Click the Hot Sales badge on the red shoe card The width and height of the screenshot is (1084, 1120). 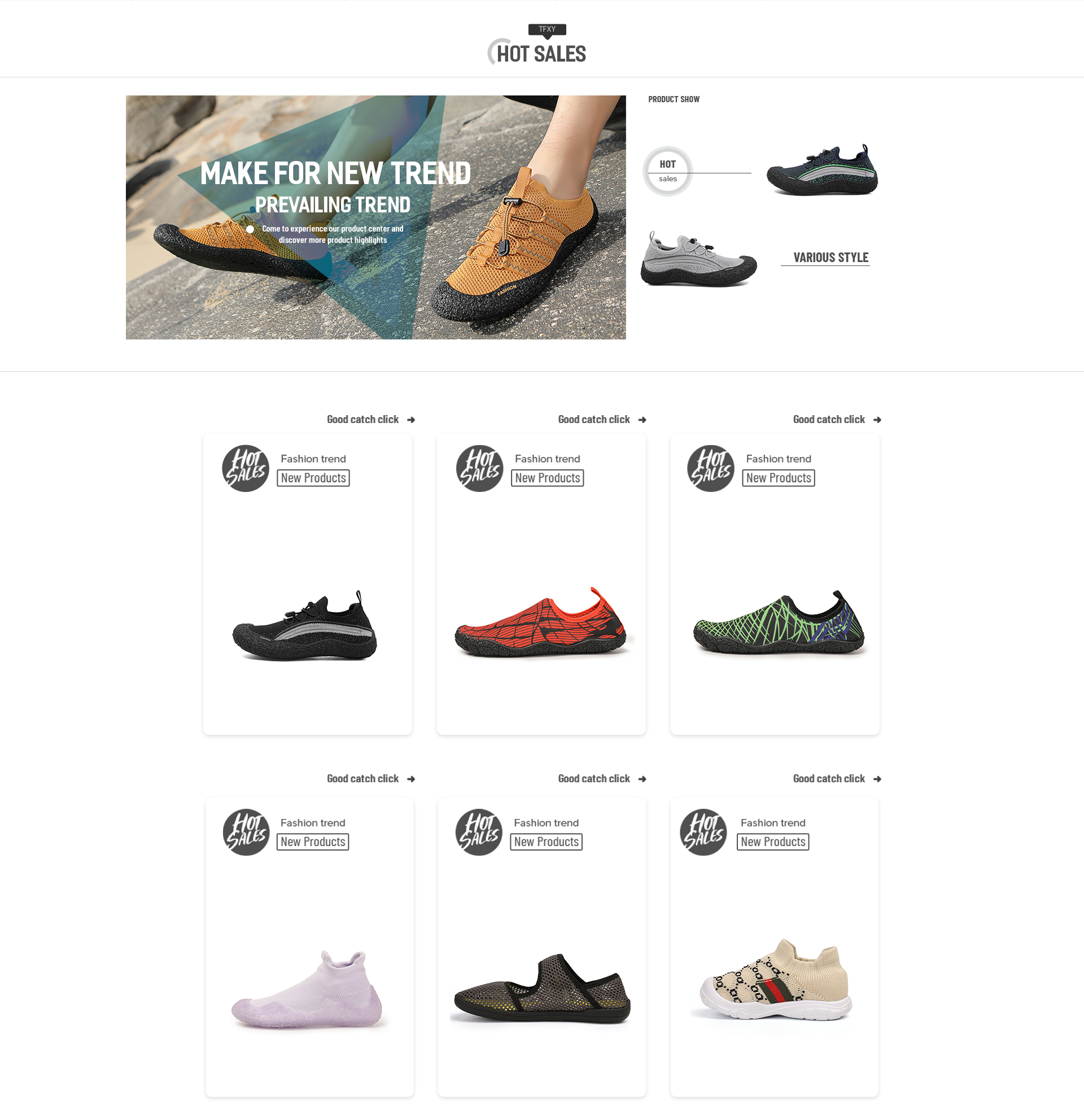point(479,468)
